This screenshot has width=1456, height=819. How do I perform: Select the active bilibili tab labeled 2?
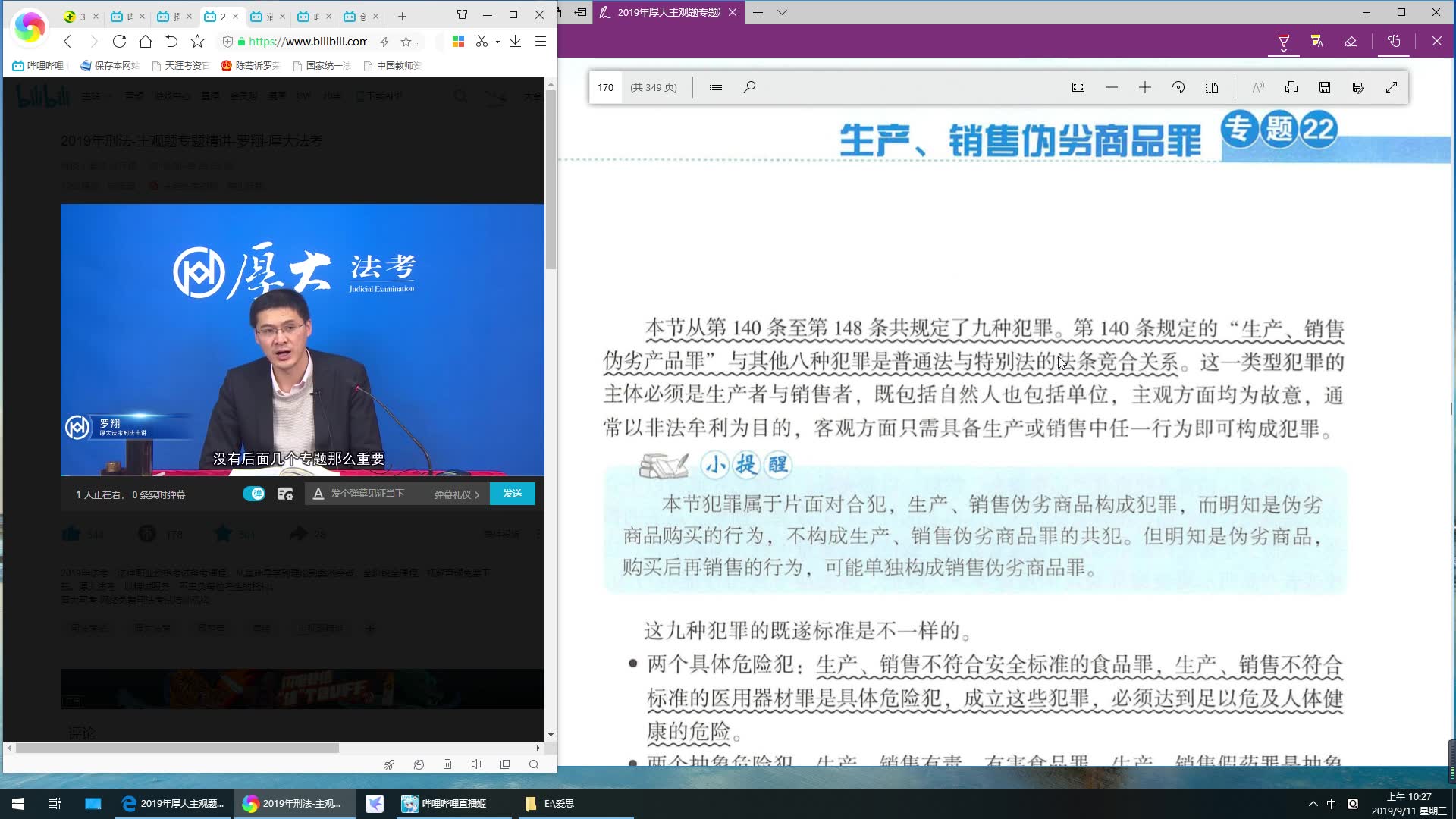pos(222,16)
